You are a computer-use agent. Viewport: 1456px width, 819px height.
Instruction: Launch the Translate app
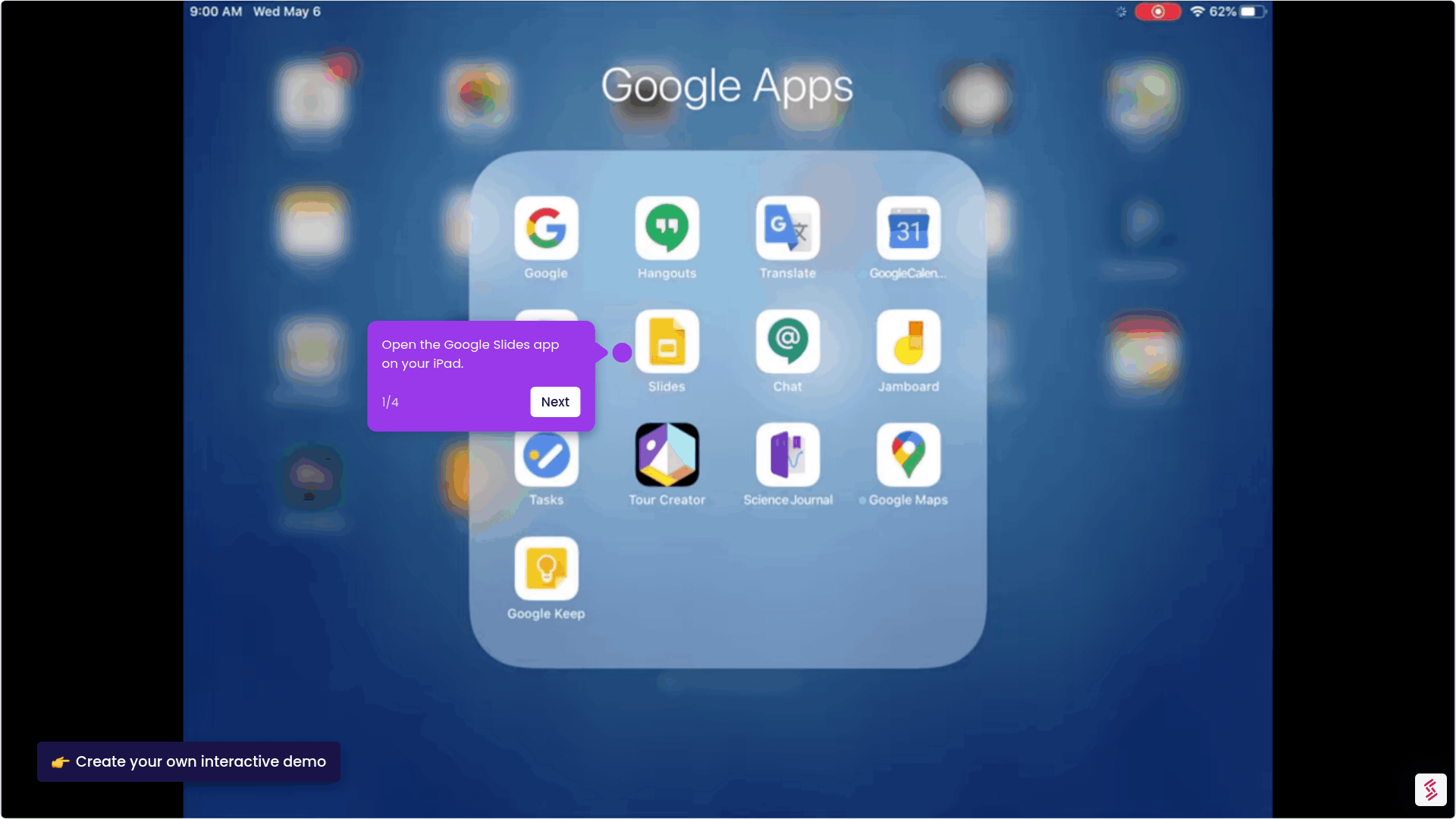(x=788, y=227)
